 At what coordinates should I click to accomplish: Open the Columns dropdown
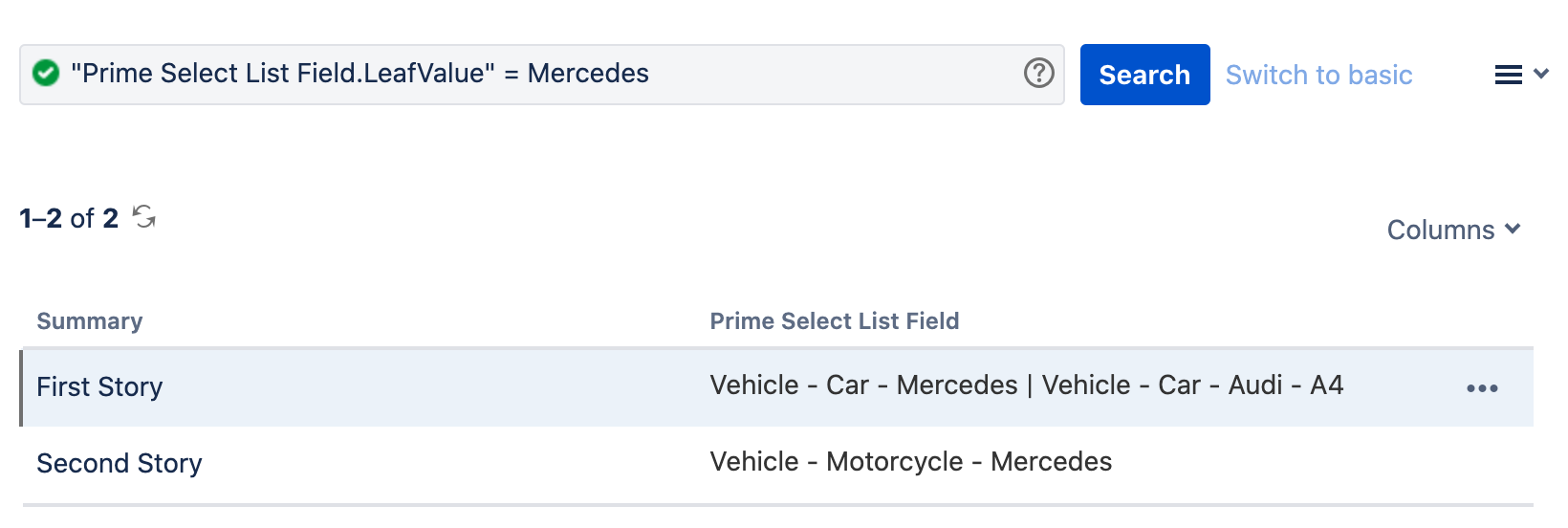pos(1440,230)
